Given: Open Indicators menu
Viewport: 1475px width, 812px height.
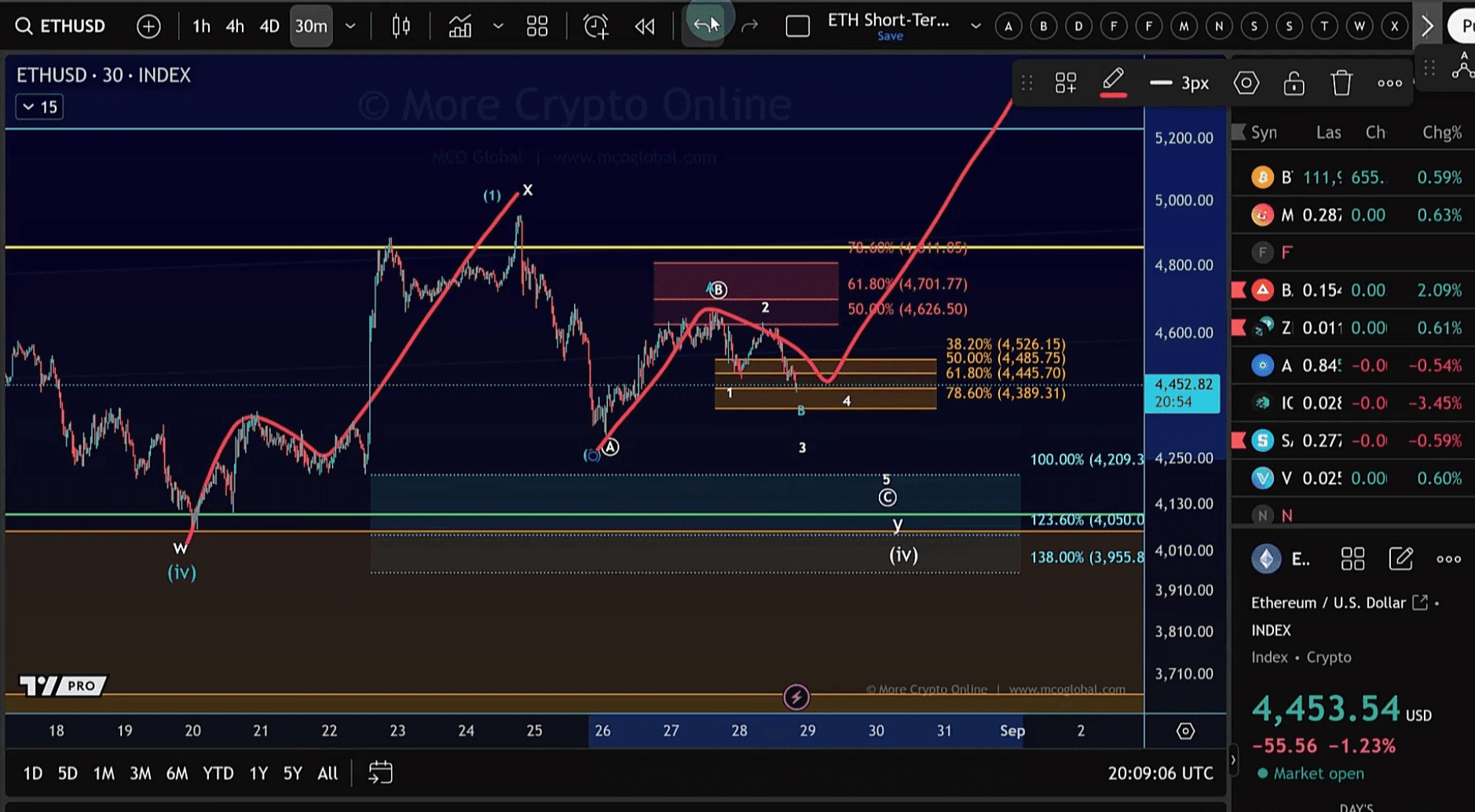Looking at the screenshot, I should (460, 26).
